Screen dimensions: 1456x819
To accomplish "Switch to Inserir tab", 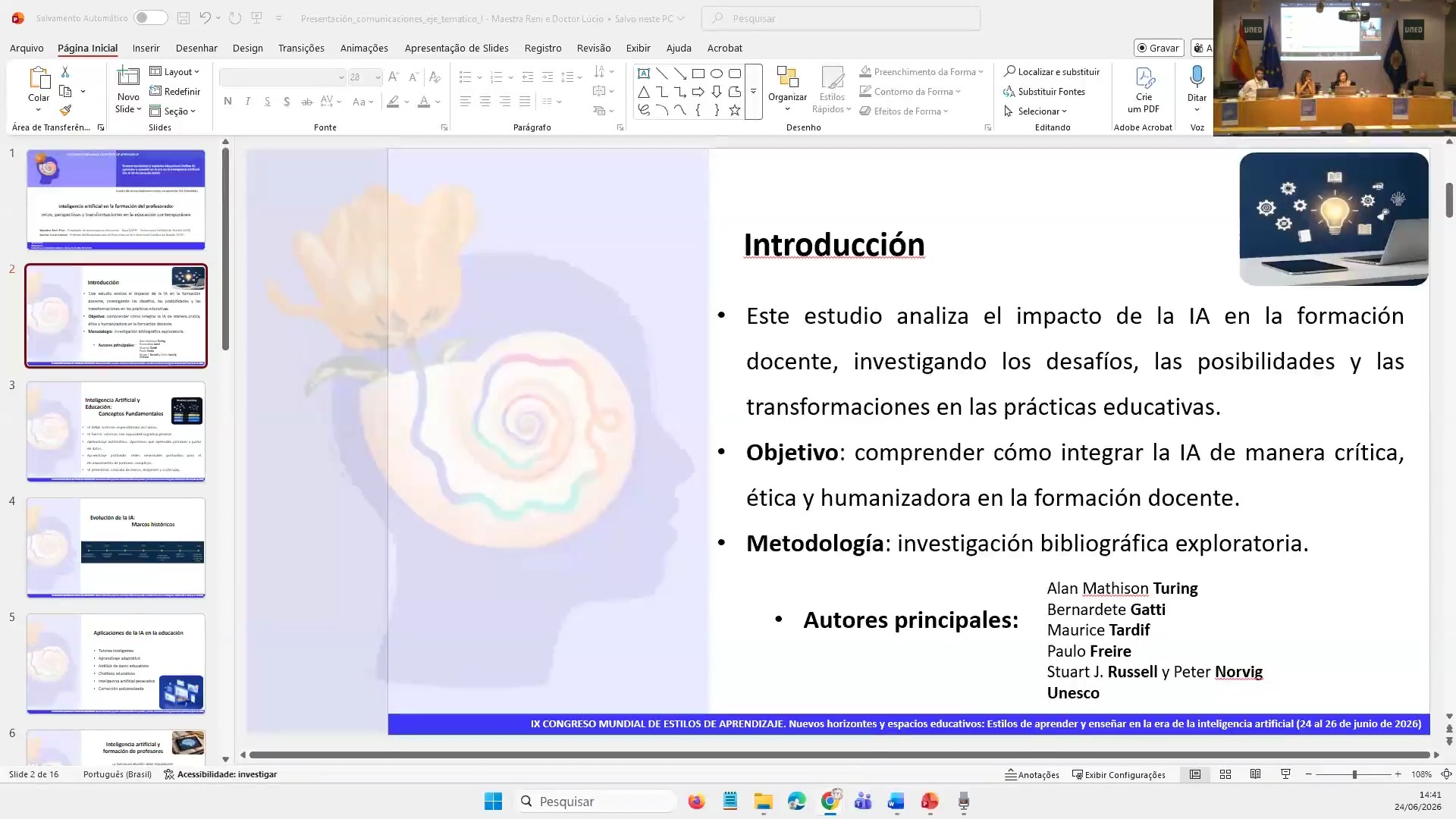I will coord(146,48).
